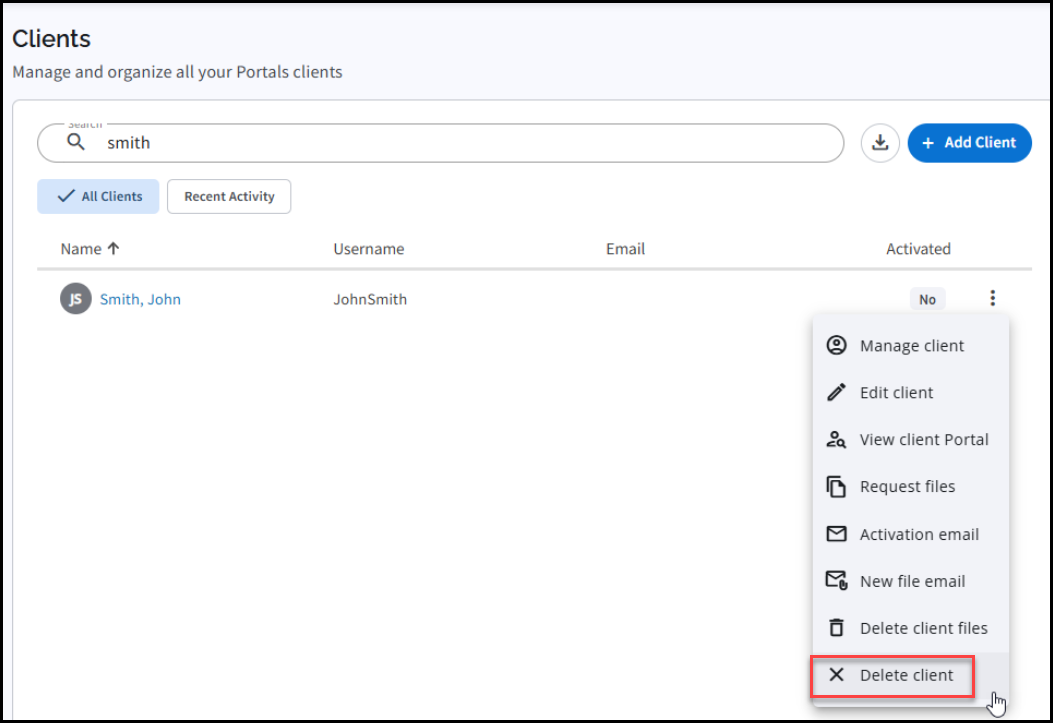Click the search magnifier icon

click(x=76, y=142)
